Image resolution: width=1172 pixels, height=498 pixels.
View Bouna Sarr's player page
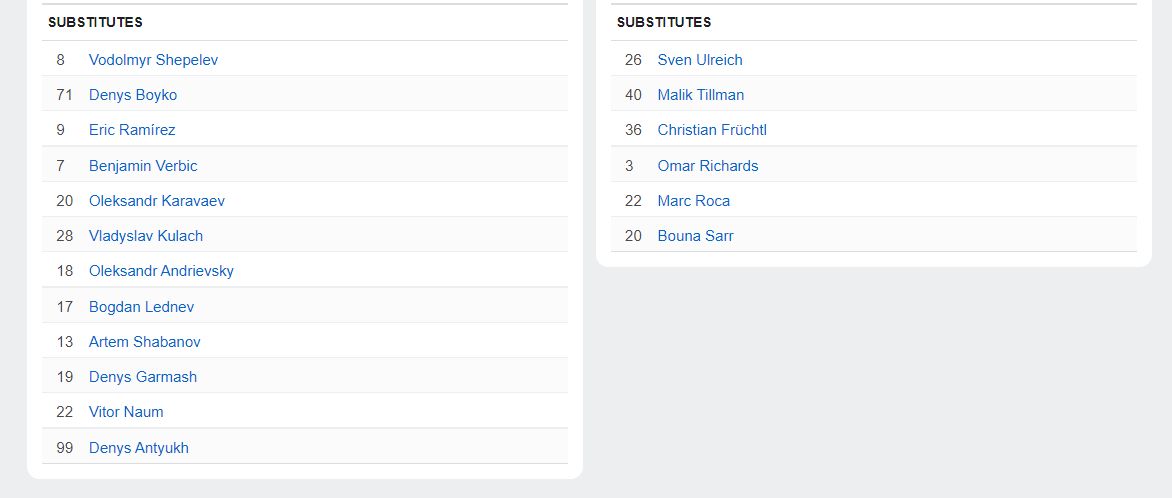tap(696, 236)
